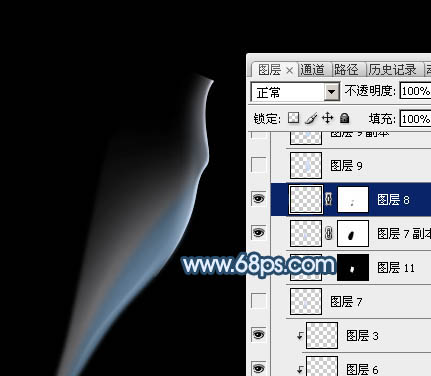Select the 图层 7 layer thumbnail
The width and height of the screenshot is (431, 376).
306,301
